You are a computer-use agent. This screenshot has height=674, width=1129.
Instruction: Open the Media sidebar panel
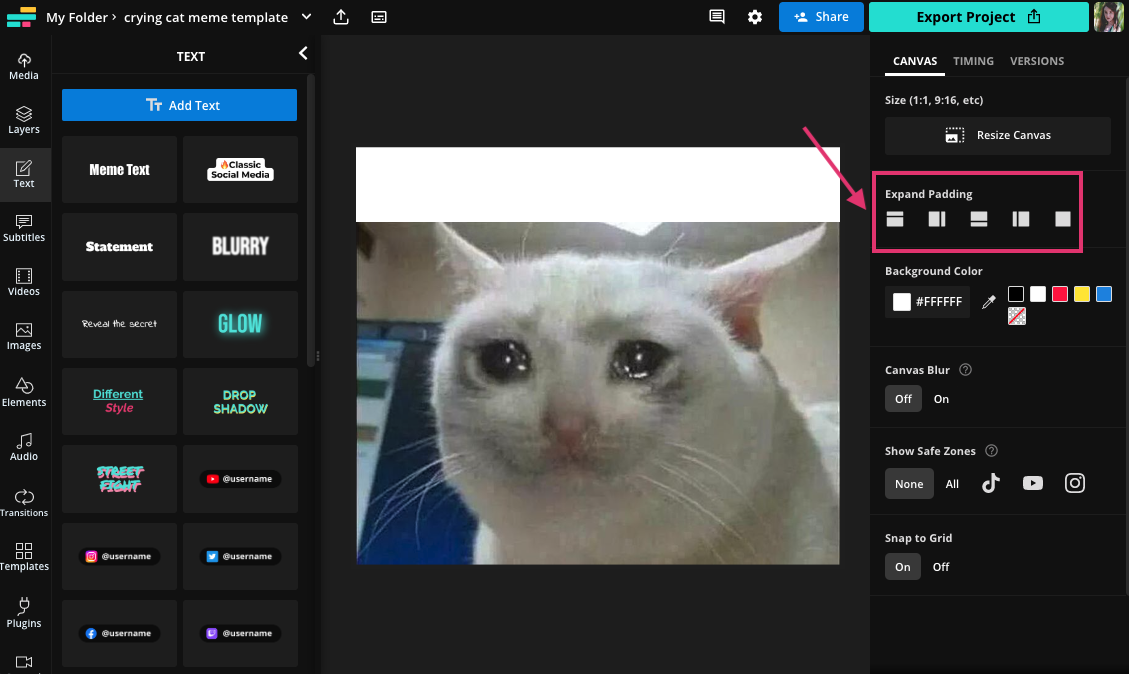(x=24, y=66)
